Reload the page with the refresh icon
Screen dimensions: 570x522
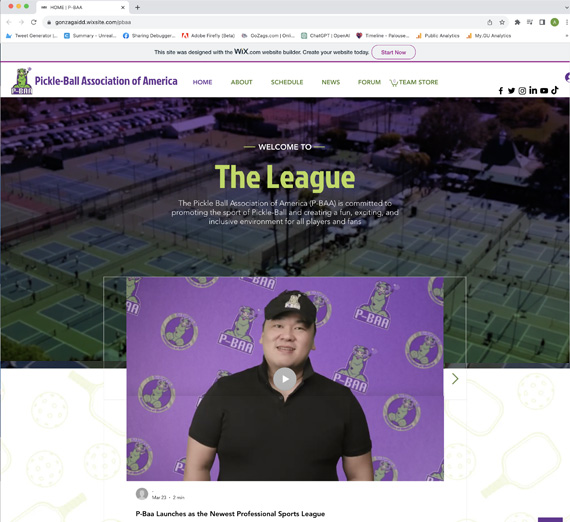coord(33,22)
